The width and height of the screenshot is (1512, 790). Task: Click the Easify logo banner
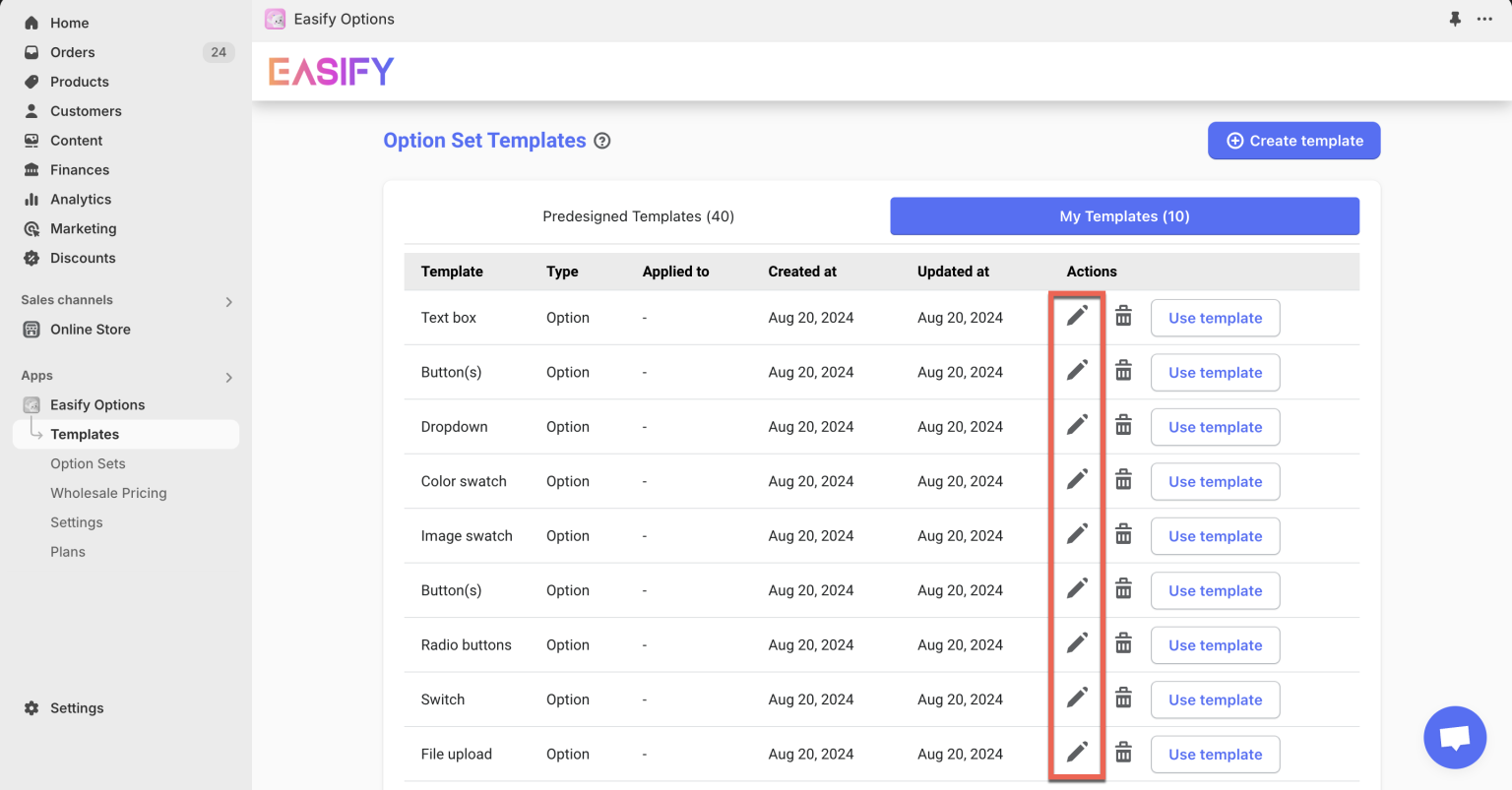click(x=331, y=70)
